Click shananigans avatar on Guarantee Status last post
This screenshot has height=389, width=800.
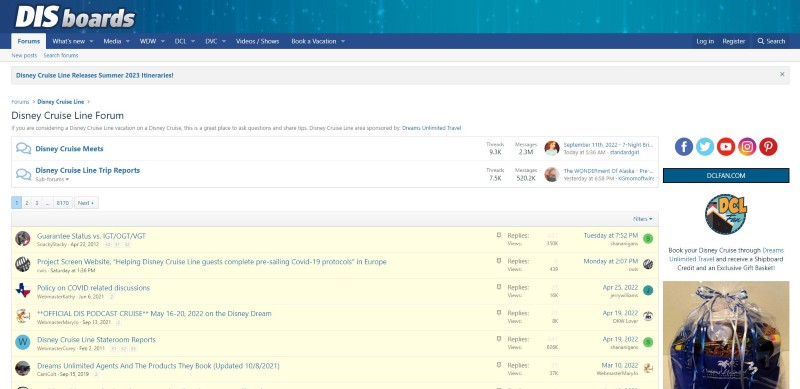(x=648, y=238)
